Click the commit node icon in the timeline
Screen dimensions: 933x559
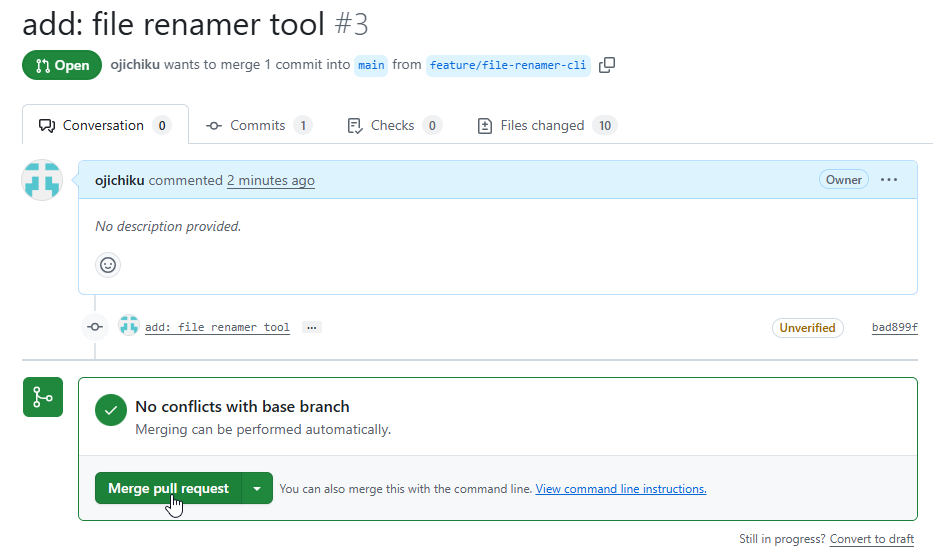tap(95, 326)
